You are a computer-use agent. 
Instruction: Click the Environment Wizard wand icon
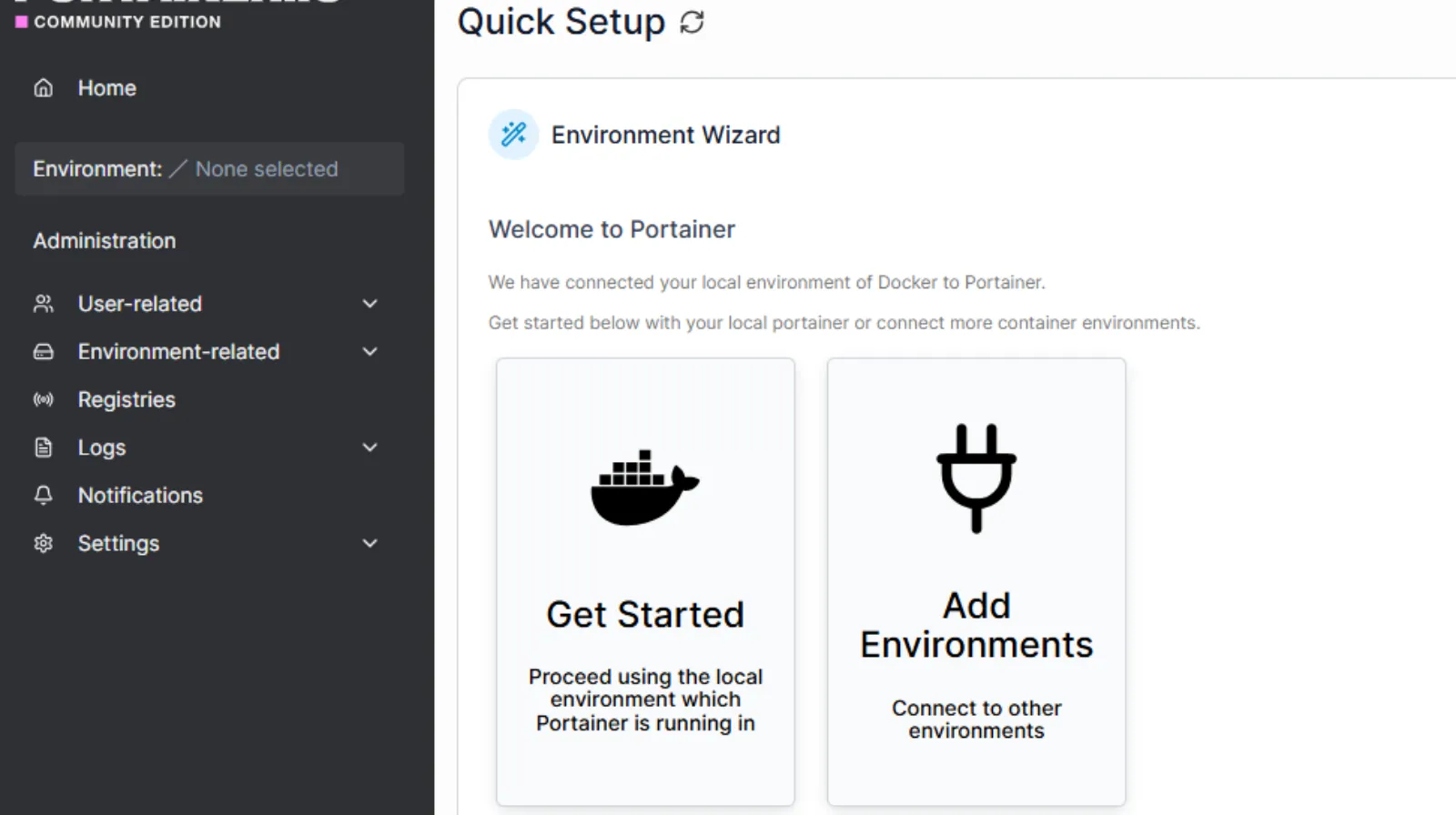point(513,135)
